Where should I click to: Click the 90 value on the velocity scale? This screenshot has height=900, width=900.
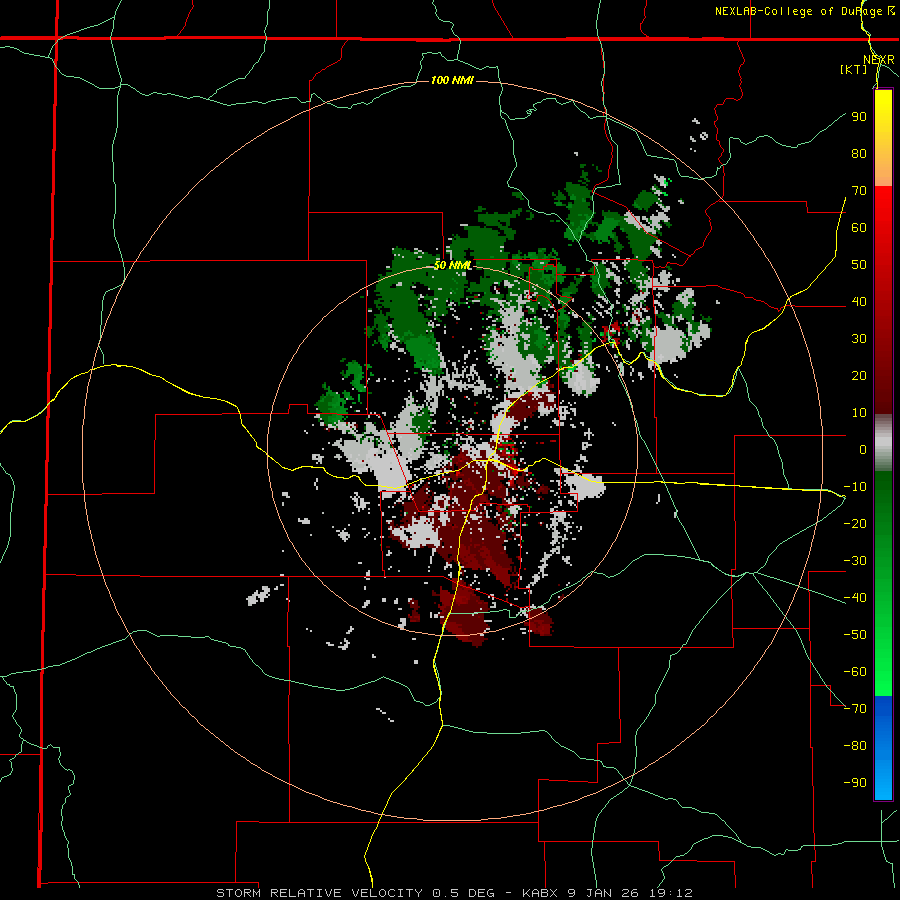(x=859, y=117)
